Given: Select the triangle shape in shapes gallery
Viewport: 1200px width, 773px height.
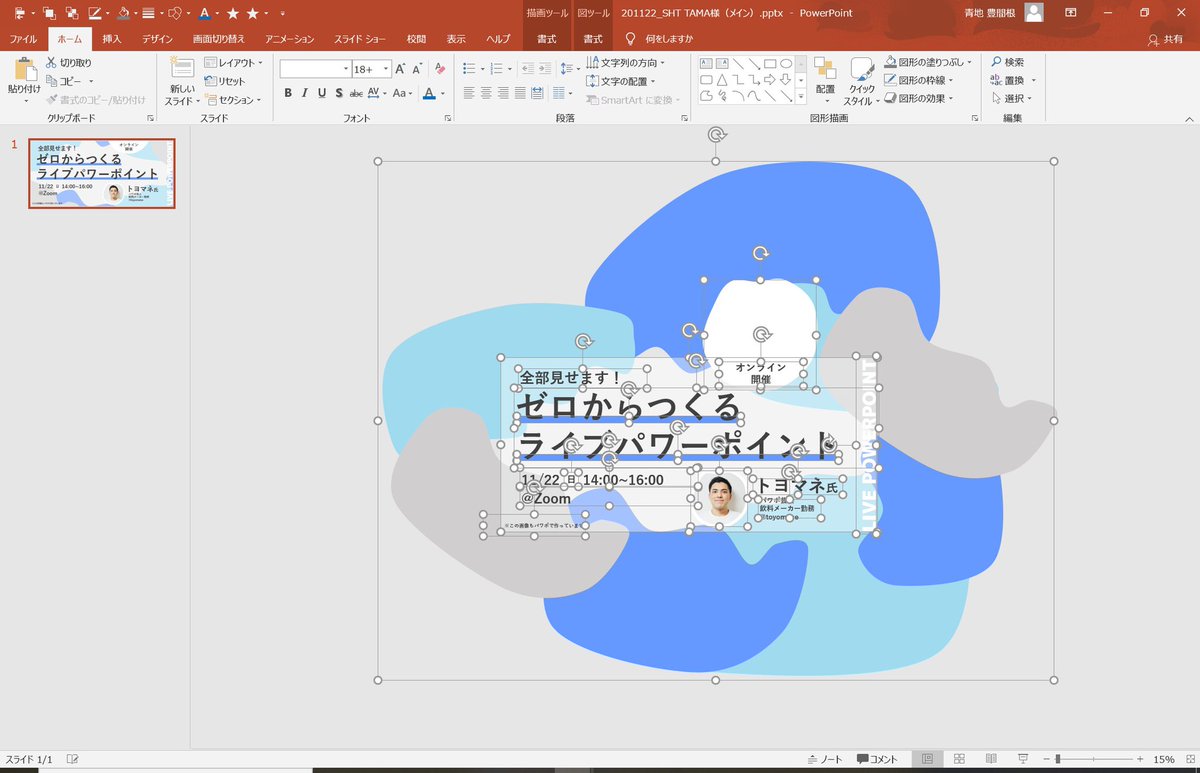Looking at the screenshot, I should click(x=722, y=79).
